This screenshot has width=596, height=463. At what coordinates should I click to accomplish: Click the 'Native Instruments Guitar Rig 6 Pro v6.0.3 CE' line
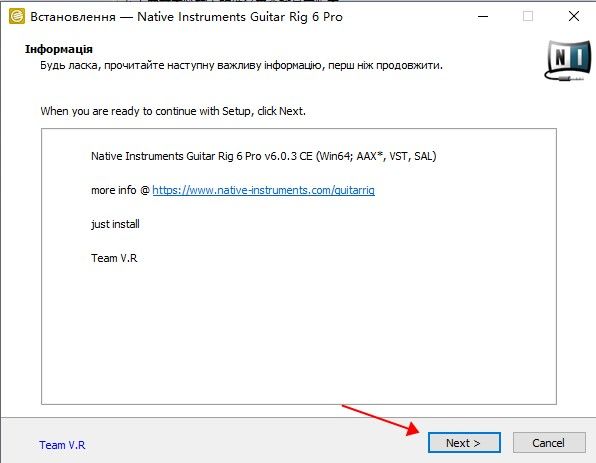(263, 156)
